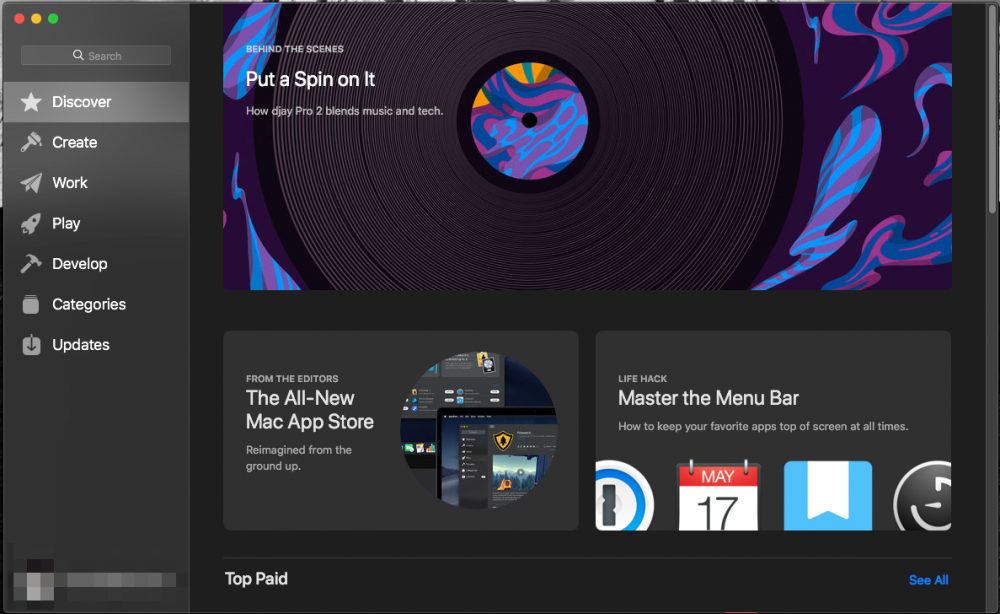Click the green full screen window button
Image resolution: width=1000 pixels, height=614 pixels.
tap(53, 18)
